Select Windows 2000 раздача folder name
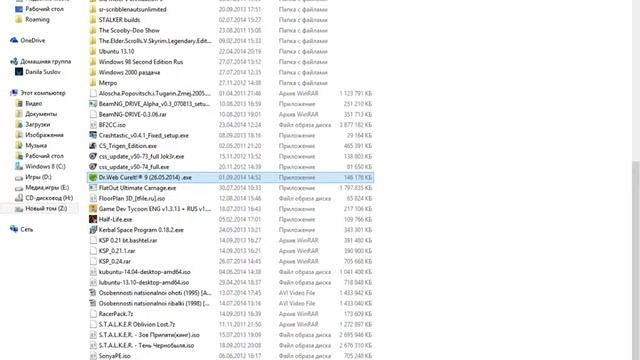 point(129,72)
